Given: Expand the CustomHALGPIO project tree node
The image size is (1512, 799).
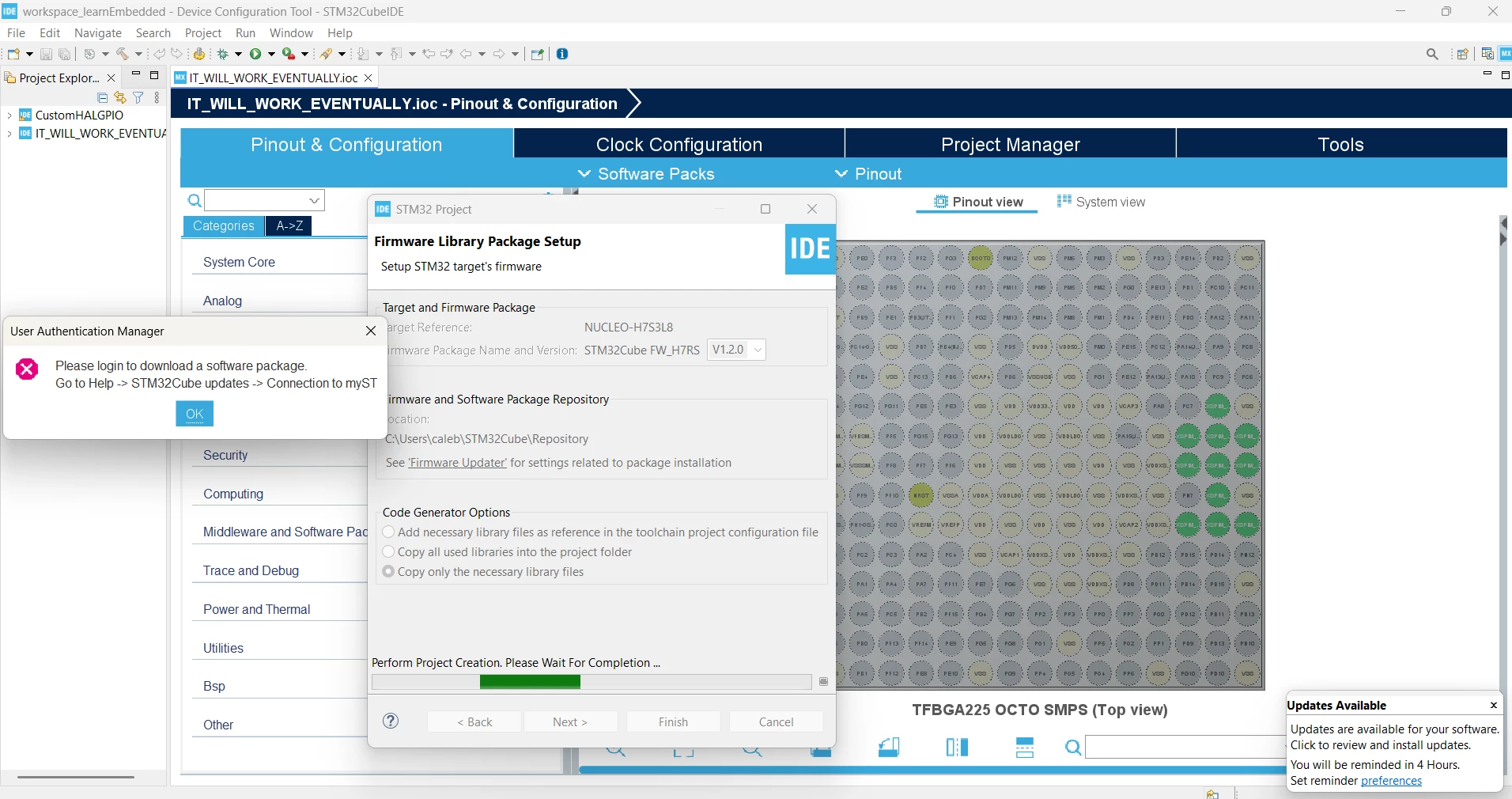Looking at the screenshot, I should click(x=9, y=115).
